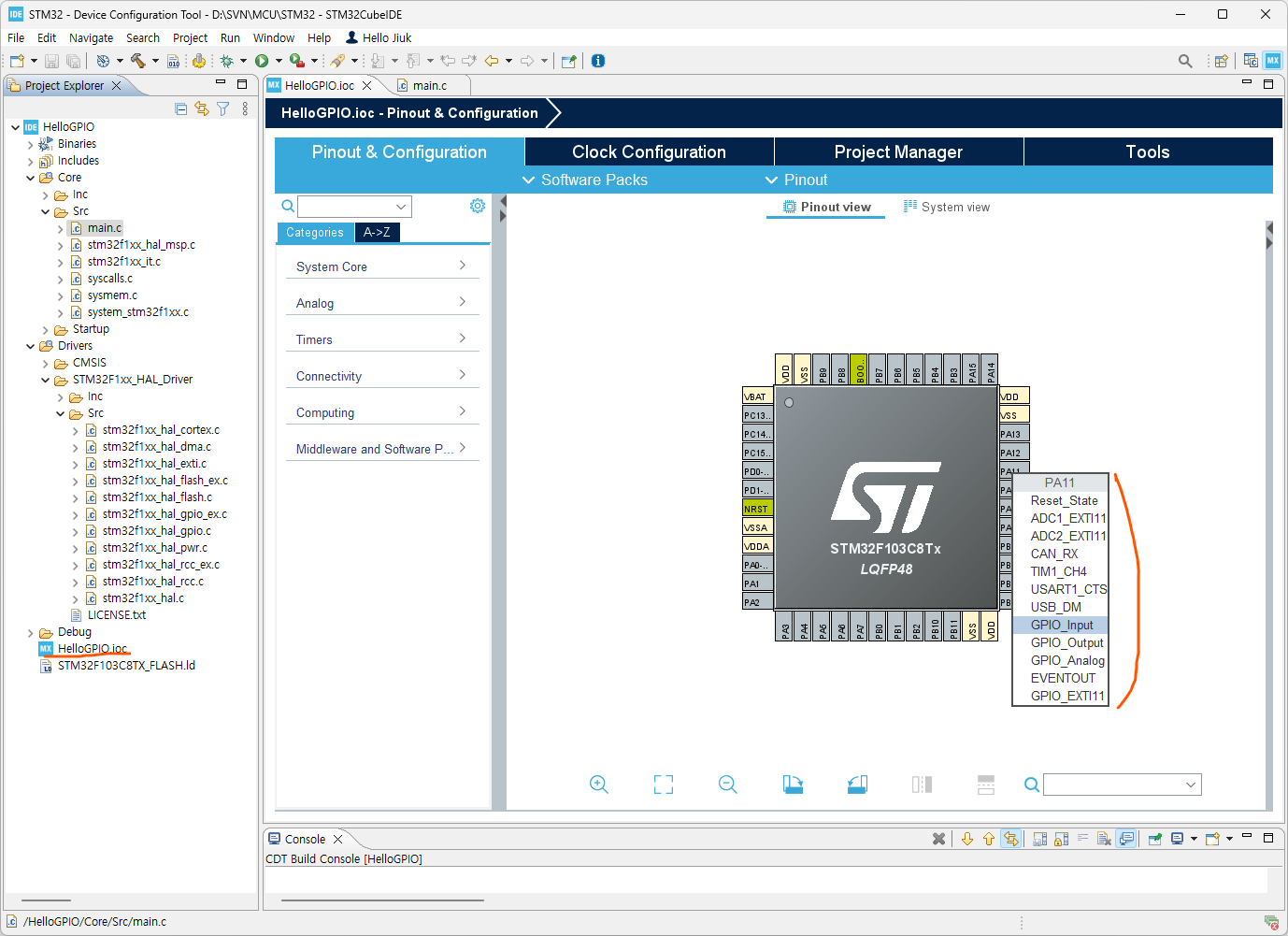The height and width of the screenshot is (936, 1288).
Task: Expand the Binaries folder
Action: [x=30, y=144]
